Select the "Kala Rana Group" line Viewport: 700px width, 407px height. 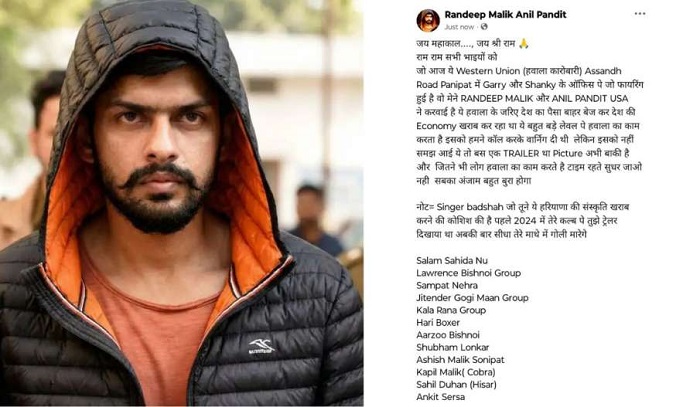point(451,310)
